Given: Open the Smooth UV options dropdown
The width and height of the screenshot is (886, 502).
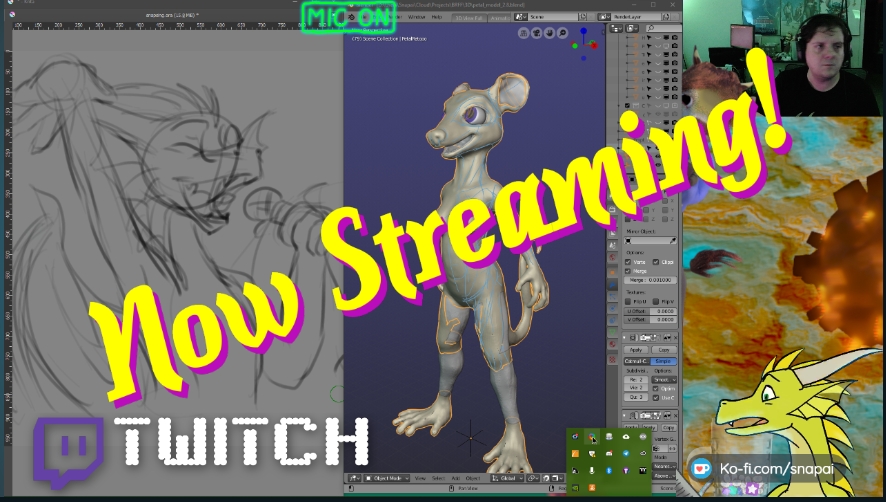Looking at the screenshot, I should coord(664,379).
